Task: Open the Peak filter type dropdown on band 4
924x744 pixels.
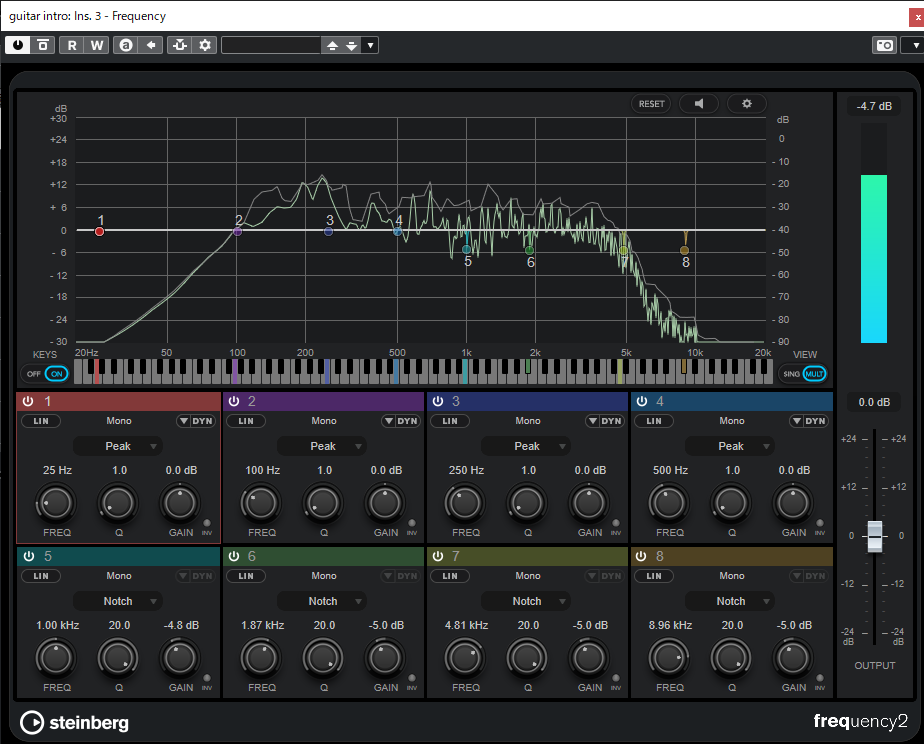Action: point(731,447)
